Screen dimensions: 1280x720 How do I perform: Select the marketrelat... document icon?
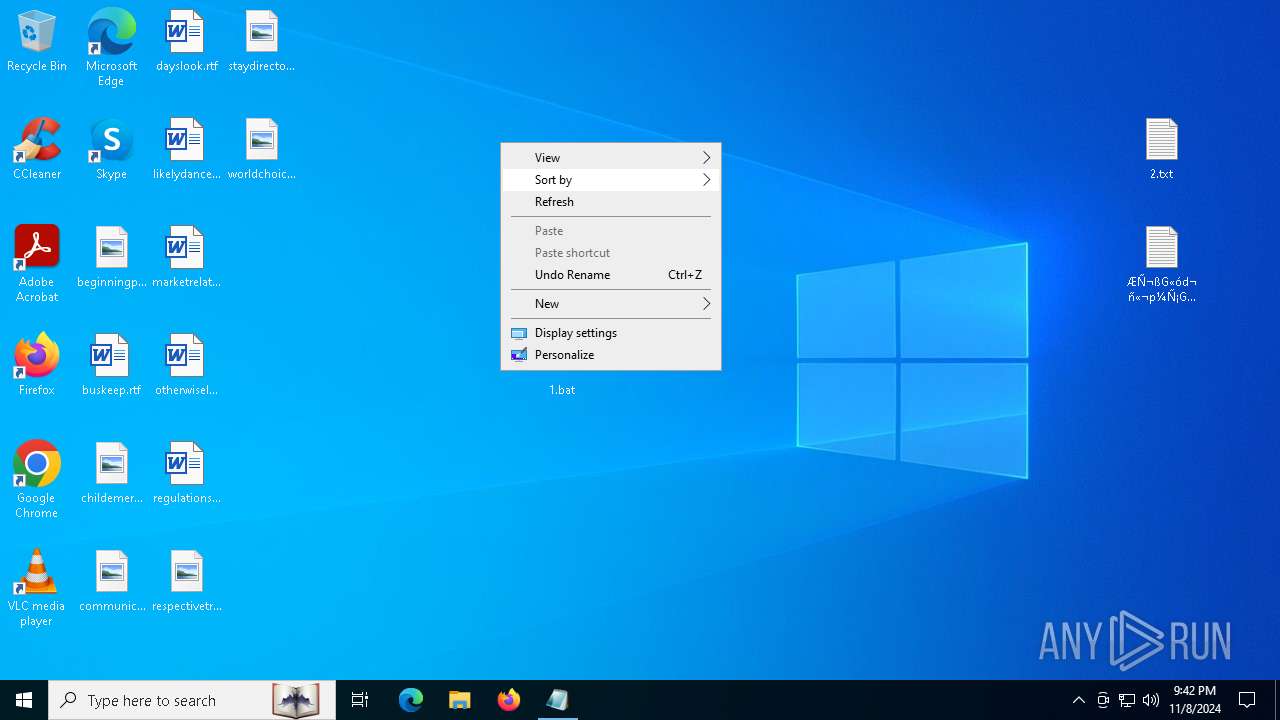coord(186,258)
